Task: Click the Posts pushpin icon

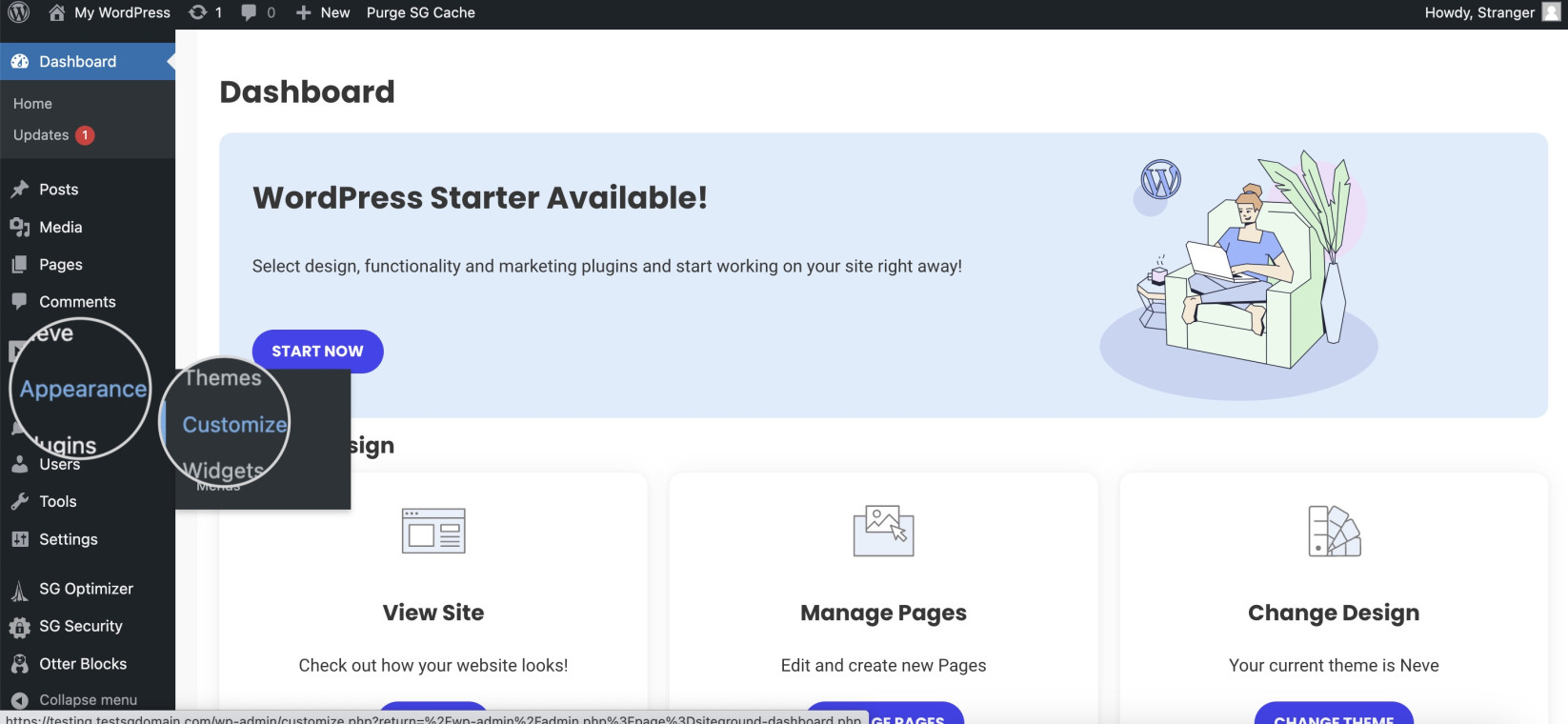Action: click(20, 190)
